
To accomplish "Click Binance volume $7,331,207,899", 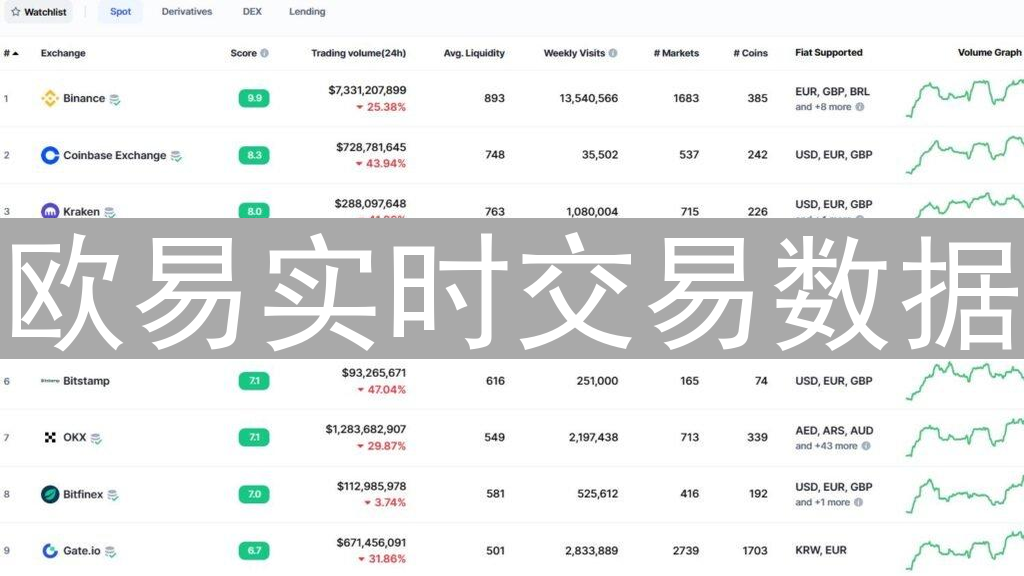I will coord(367,90).
